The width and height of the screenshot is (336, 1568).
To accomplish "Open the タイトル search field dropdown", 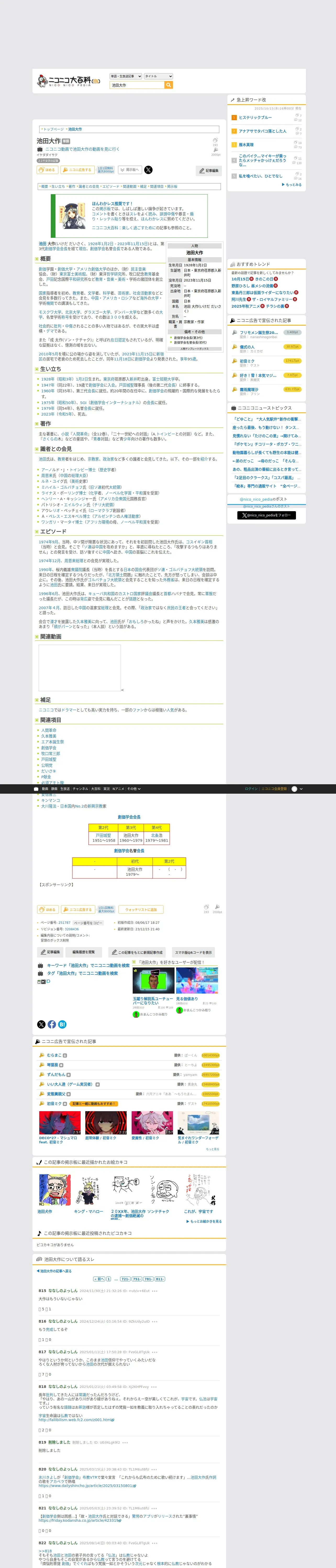I will [159, 76].
